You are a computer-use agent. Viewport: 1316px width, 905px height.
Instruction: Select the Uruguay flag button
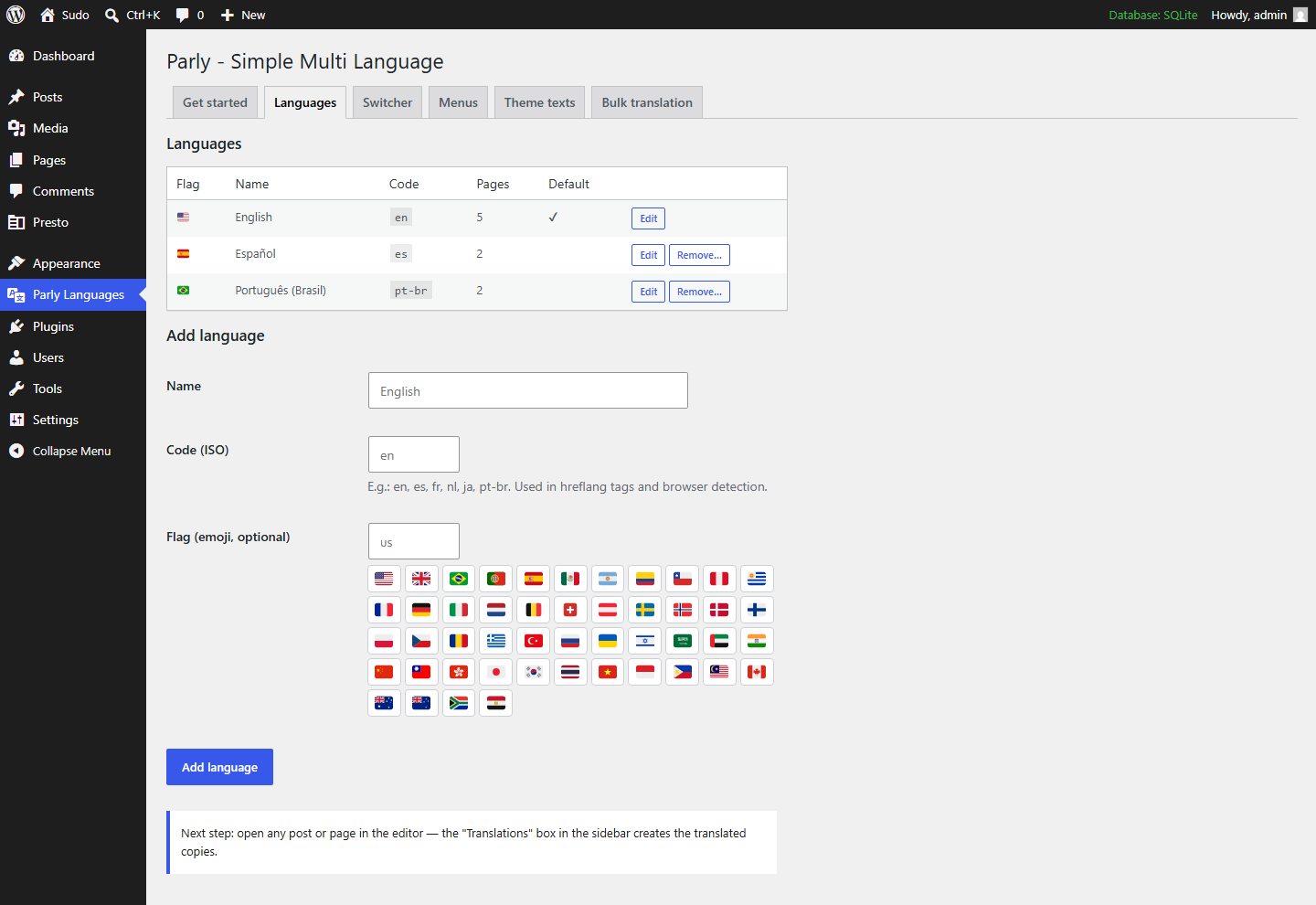(x=757, y=579)
